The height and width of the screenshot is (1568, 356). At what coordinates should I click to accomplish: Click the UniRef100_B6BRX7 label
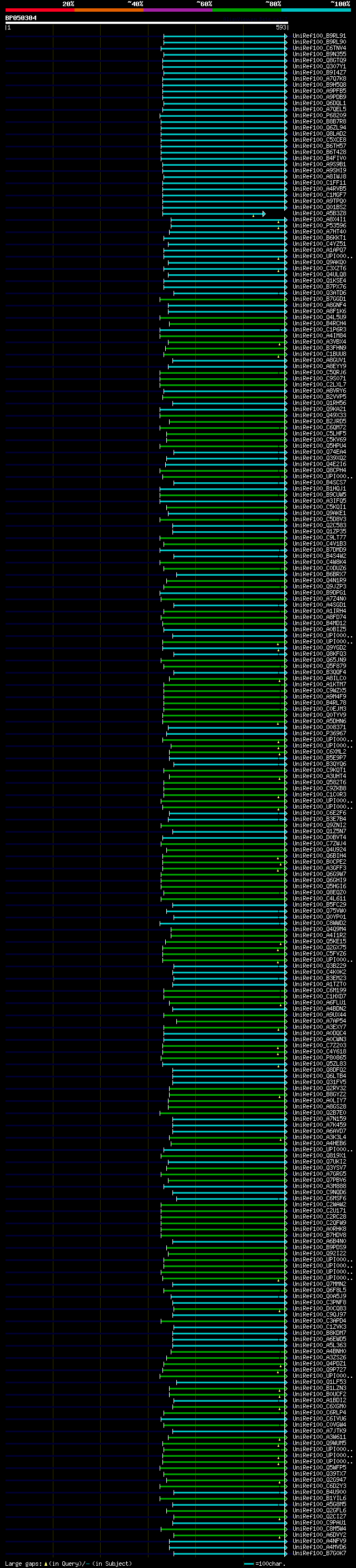coord(319,574)
